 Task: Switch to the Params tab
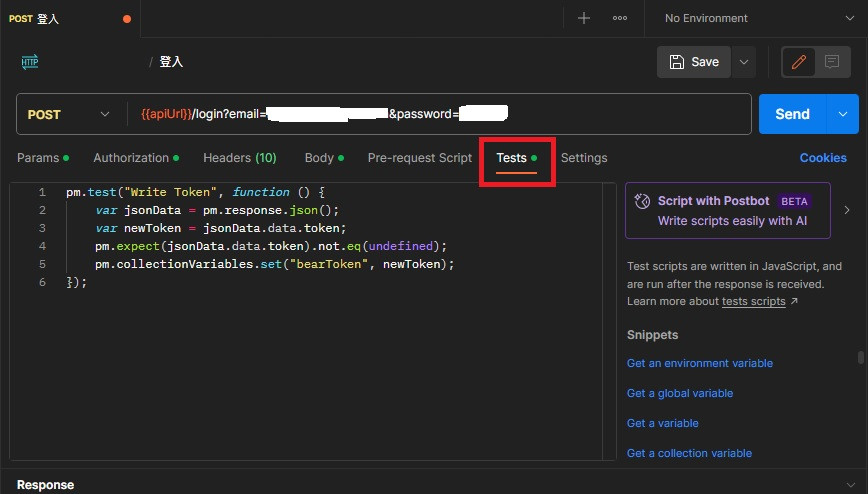point(43,158)
